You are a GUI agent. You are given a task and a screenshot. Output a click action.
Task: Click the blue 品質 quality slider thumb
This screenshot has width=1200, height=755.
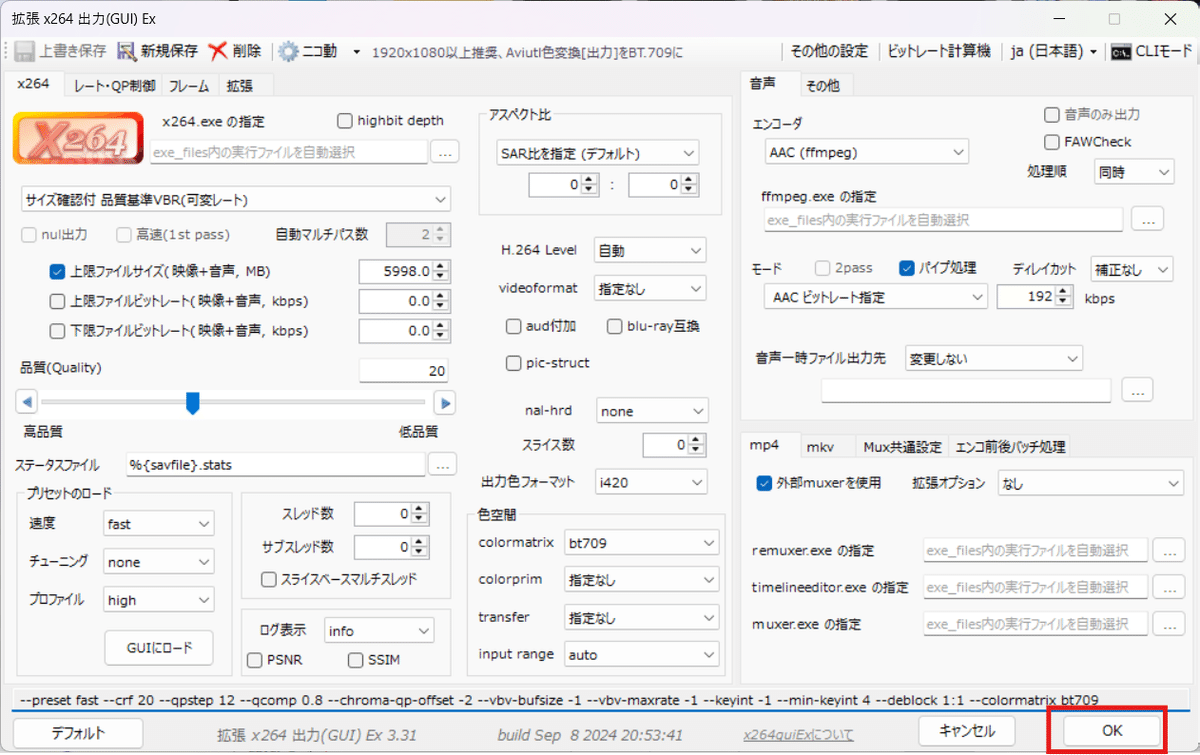(x=193, y=403)
